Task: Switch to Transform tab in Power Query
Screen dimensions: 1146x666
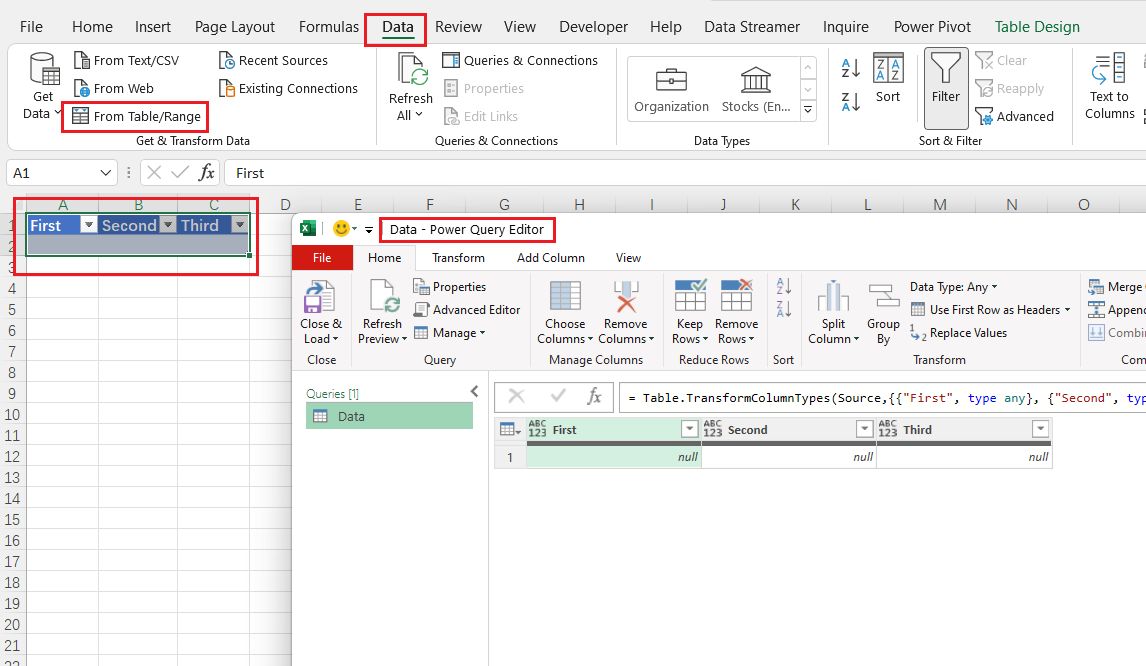Action: 458,257
